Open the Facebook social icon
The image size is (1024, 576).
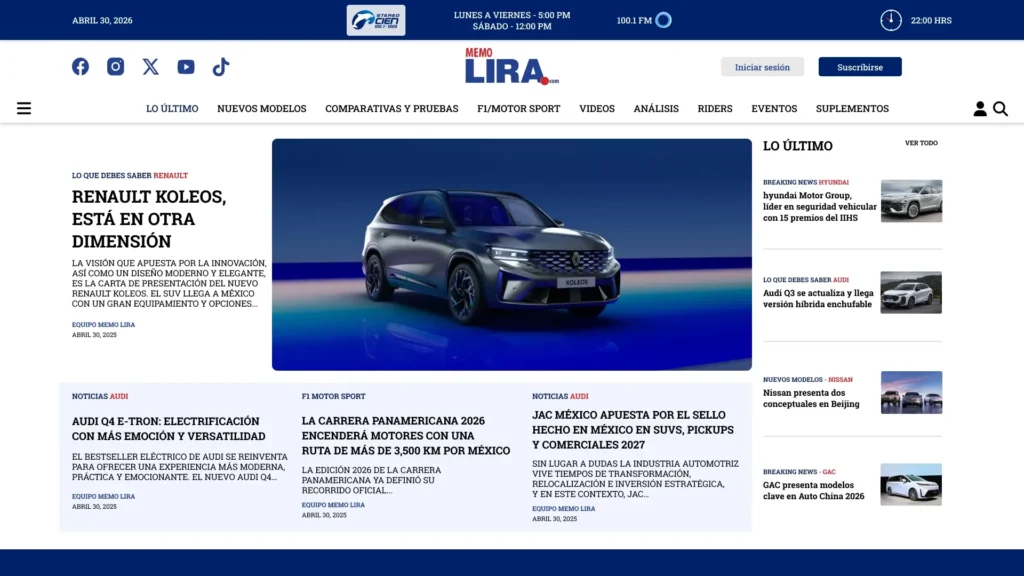point(80,67)
